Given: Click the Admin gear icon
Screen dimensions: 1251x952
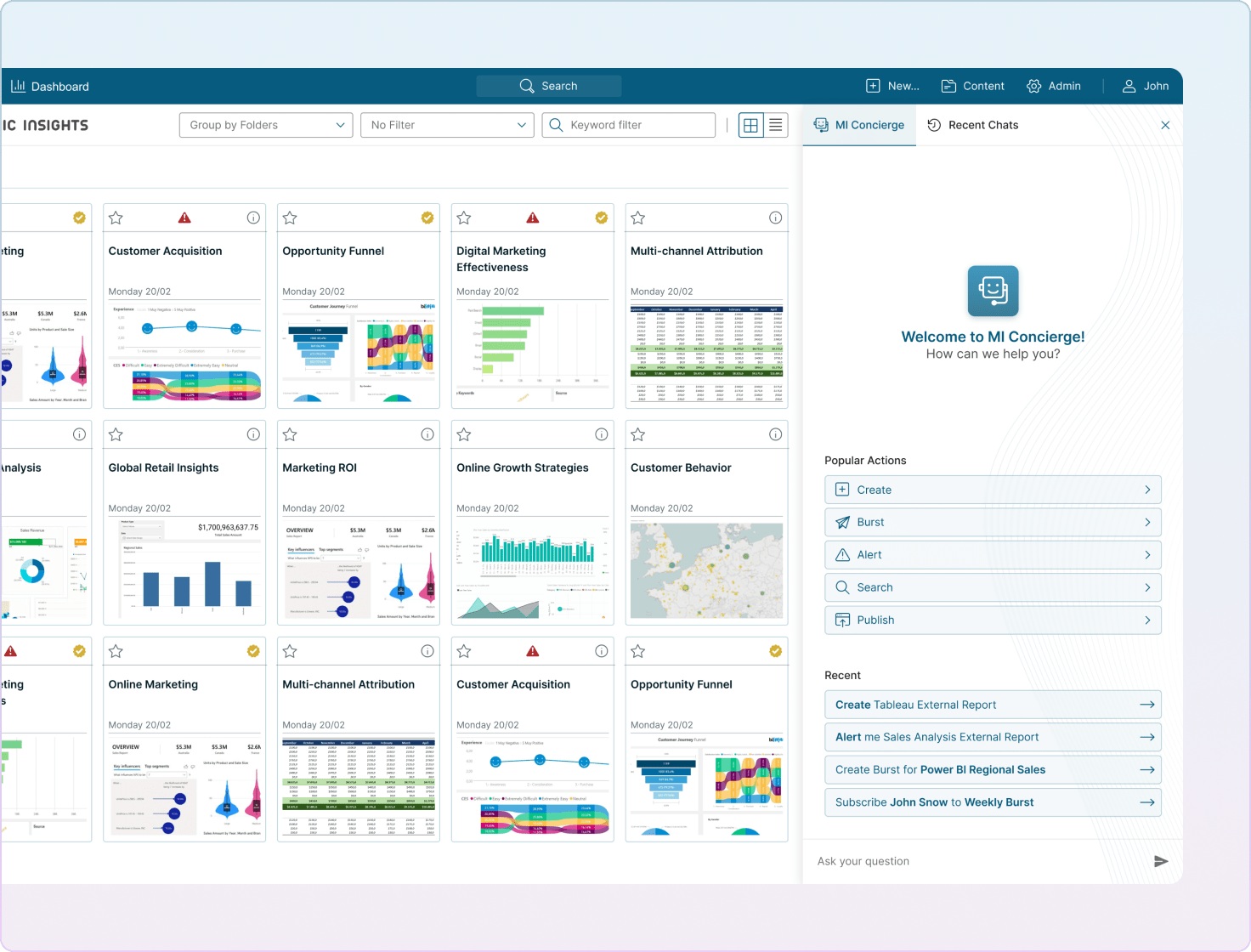Looking at the screenshot, I should pyautogui.click(x=1033, y=86).
